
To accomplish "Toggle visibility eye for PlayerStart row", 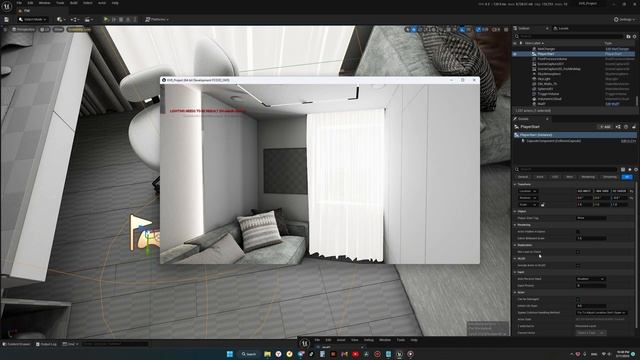I will click(x=515, y=54).
